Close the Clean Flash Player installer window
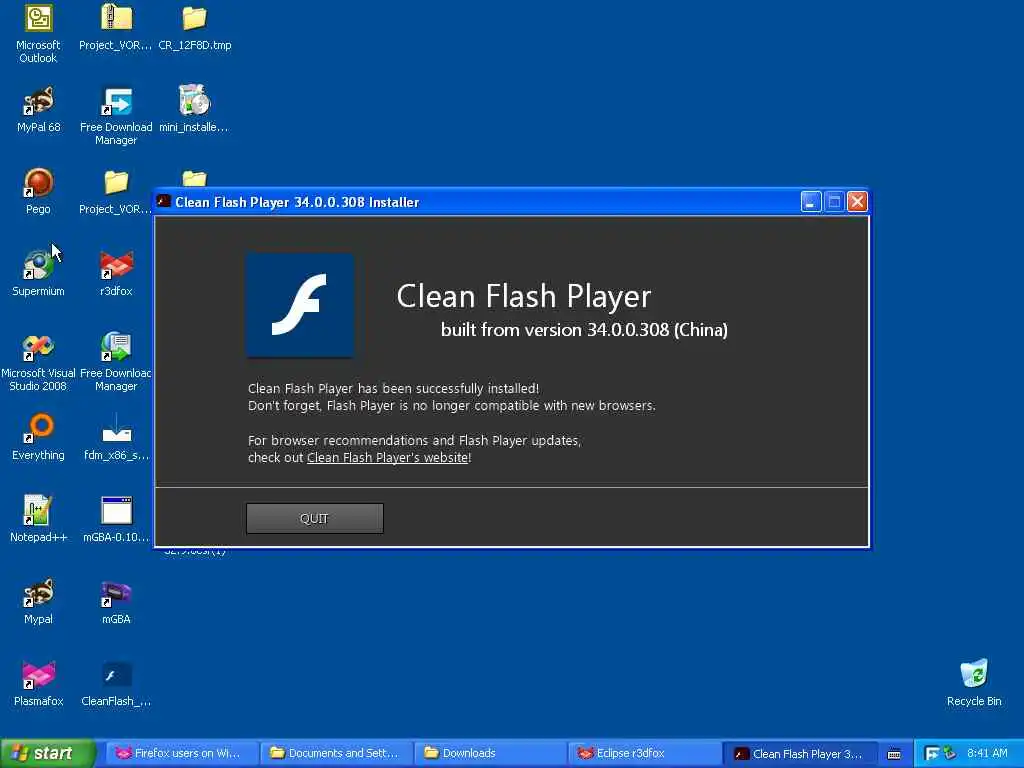 (857, 202)
